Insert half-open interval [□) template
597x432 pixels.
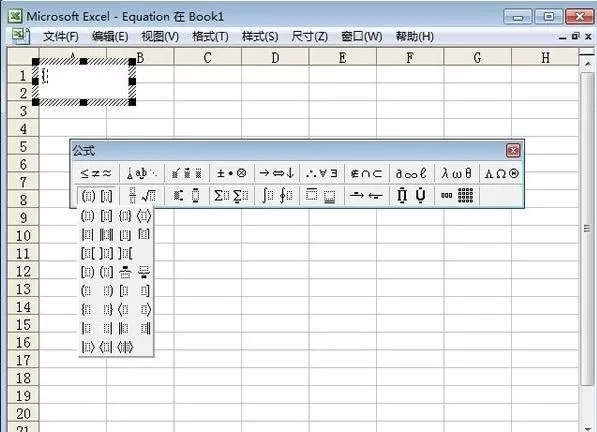pos(87,272)
